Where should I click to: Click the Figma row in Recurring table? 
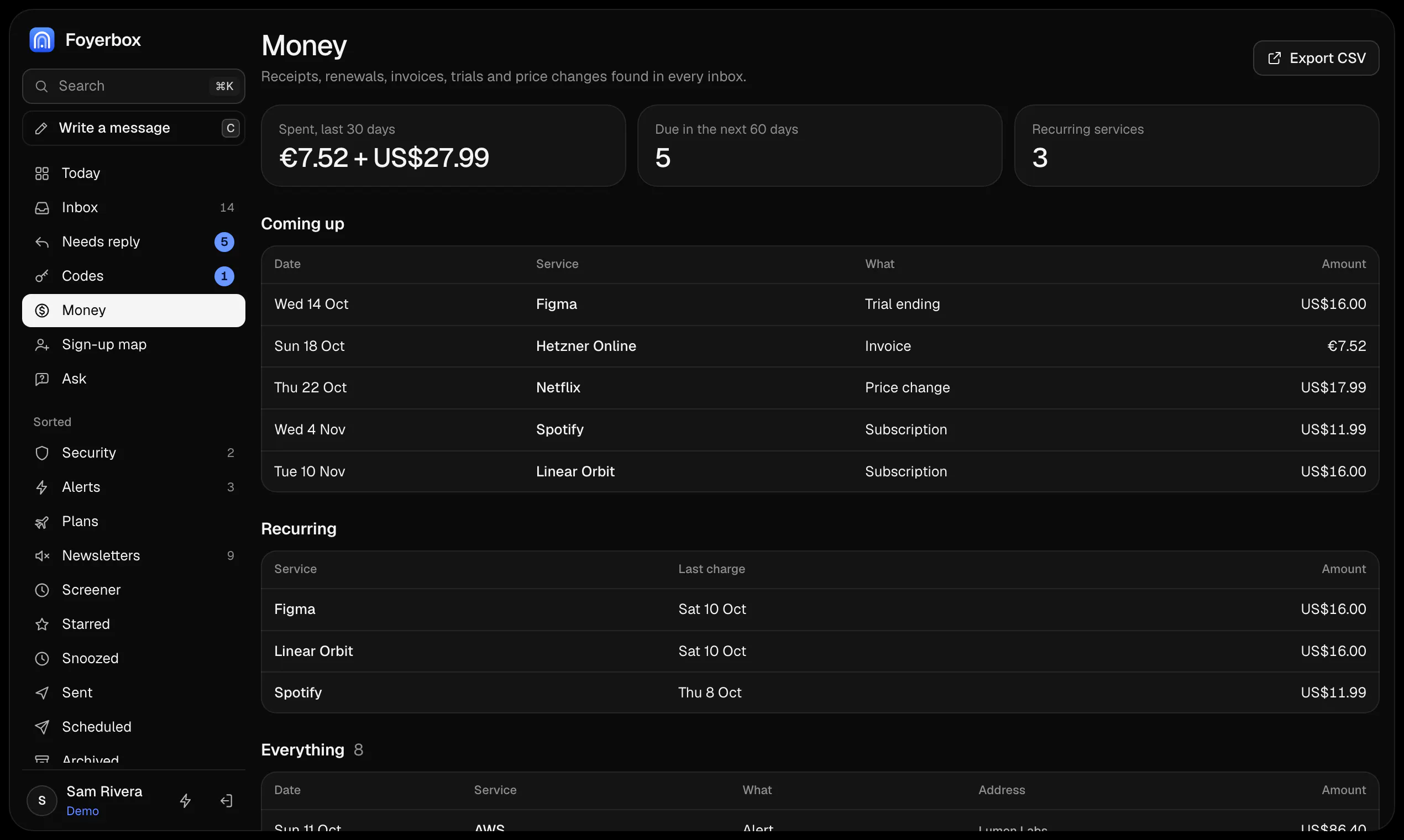[820, 610]
